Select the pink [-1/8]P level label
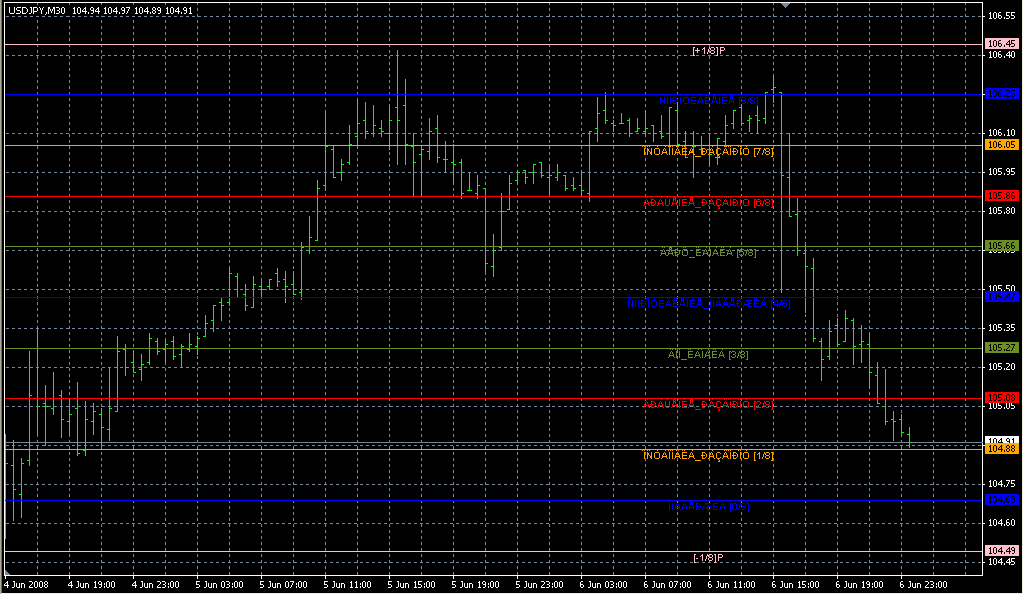1024x594 pixels. pos(708,557)
